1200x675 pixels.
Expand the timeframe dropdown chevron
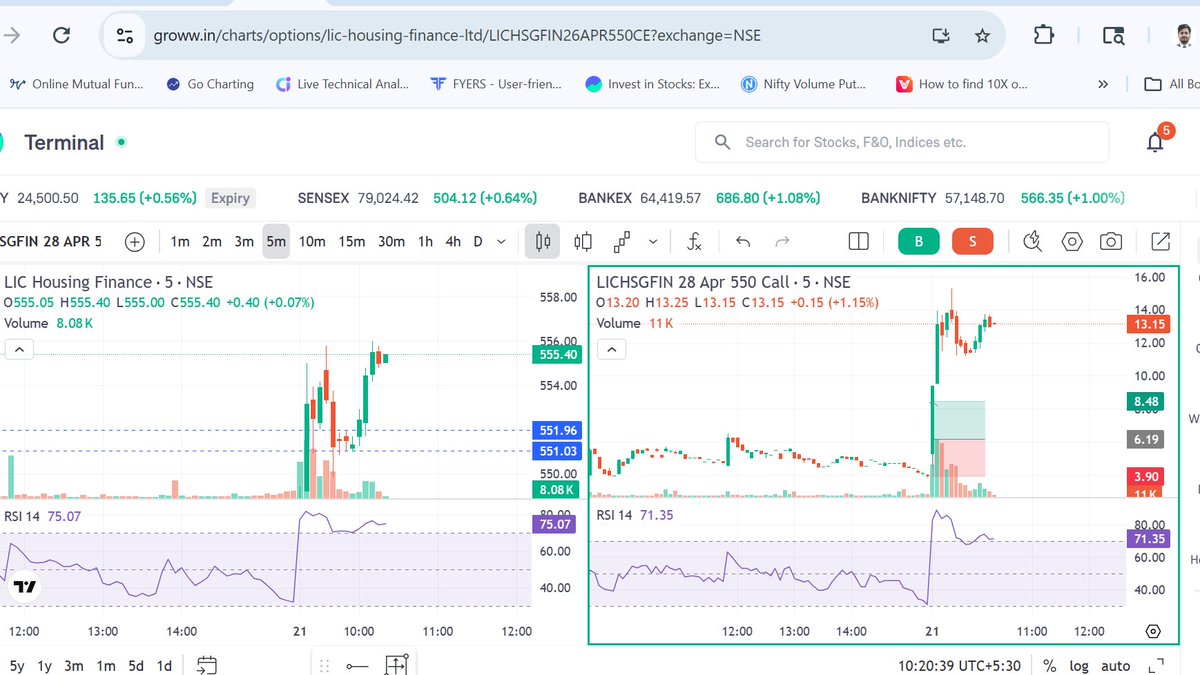click(502, 241)
